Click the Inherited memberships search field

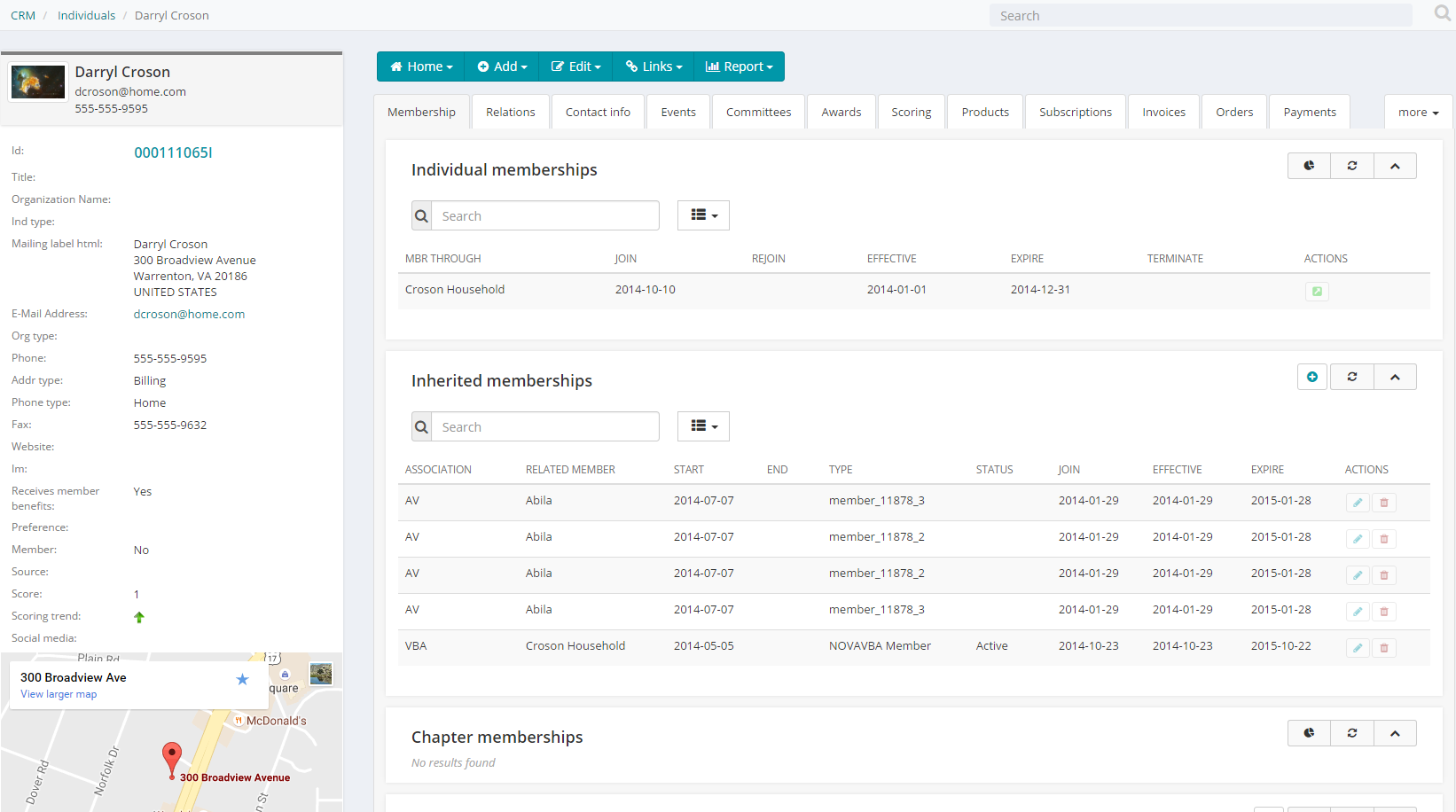544,426
